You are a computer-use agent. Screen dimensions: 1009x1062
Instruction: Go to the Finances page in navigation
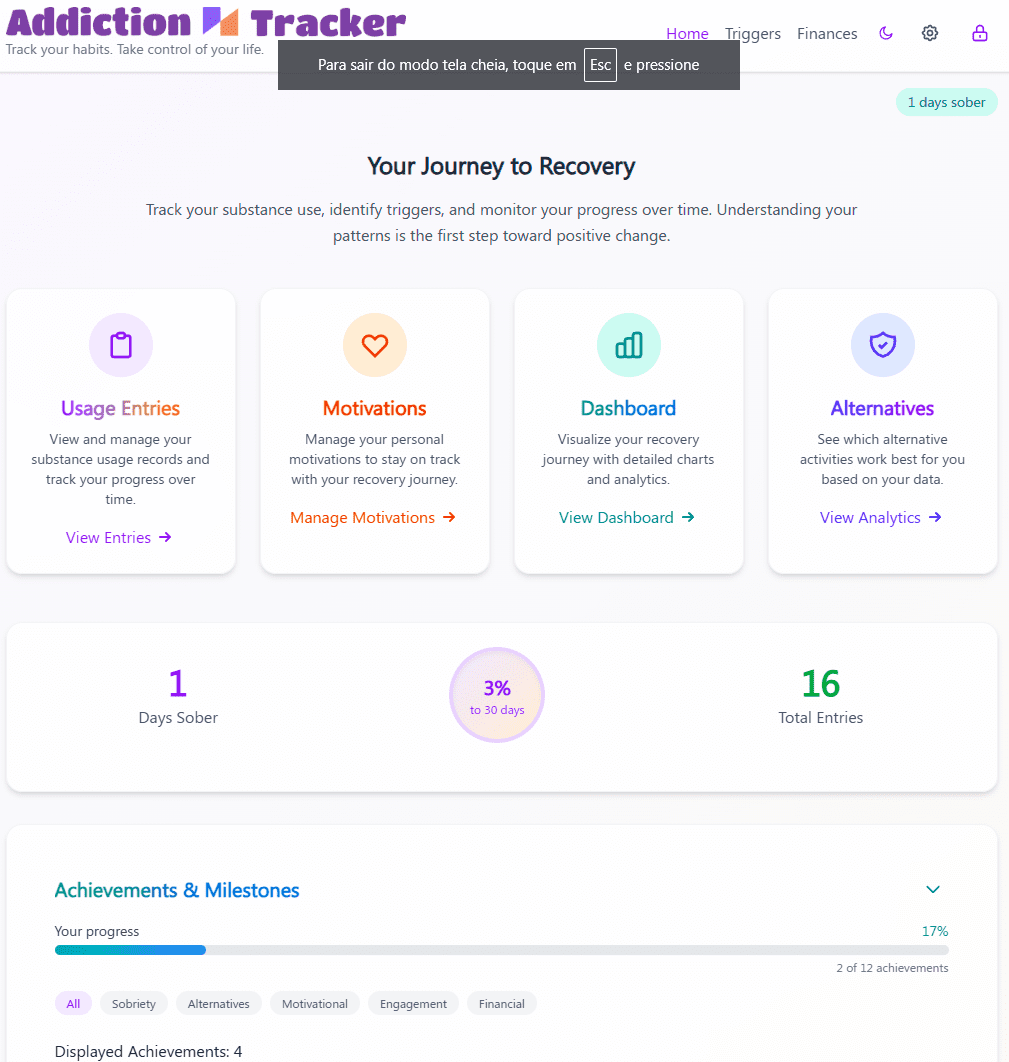click(827, 33)
